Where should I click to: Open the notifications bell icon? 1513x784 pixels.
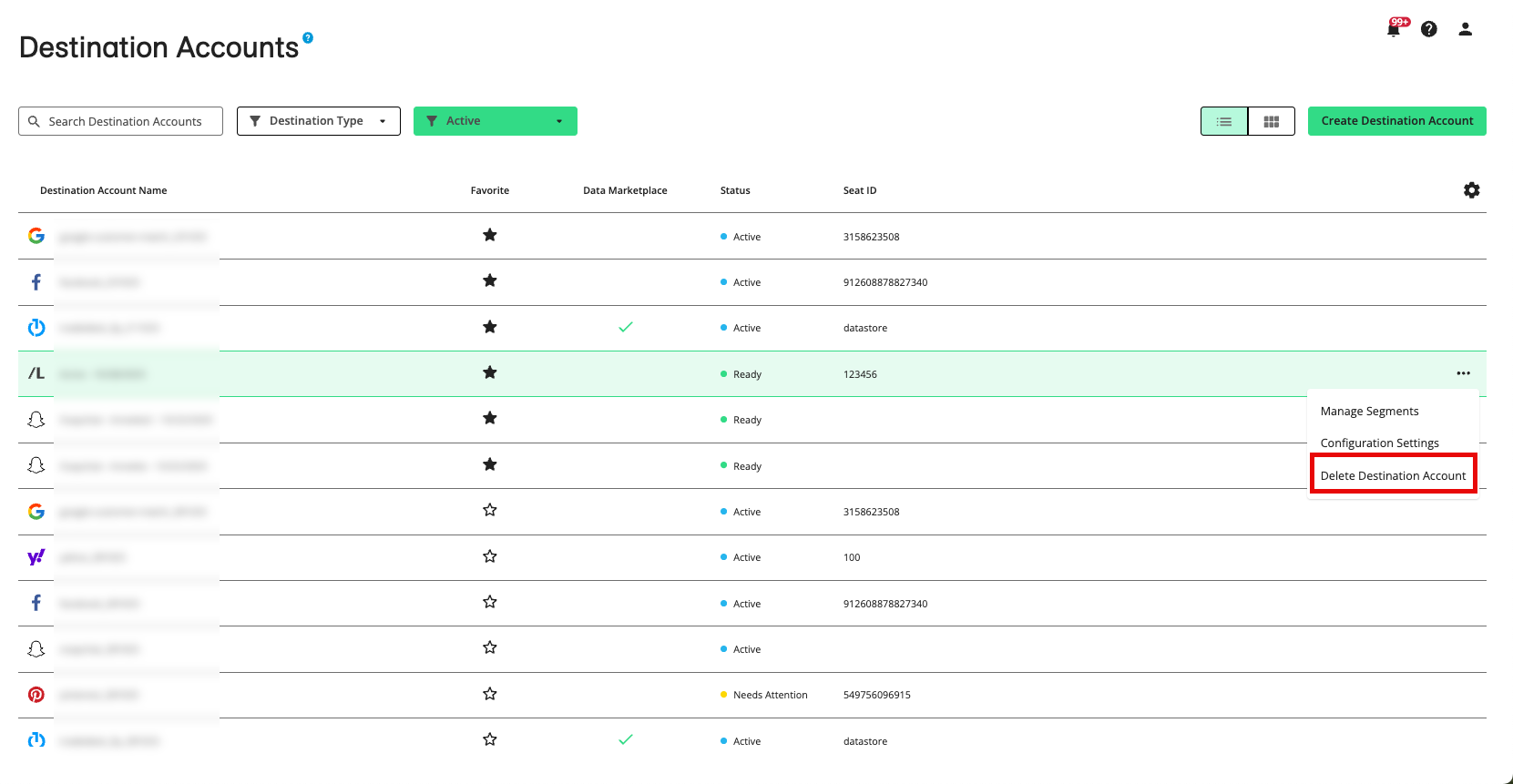[x=1393, y=29]
